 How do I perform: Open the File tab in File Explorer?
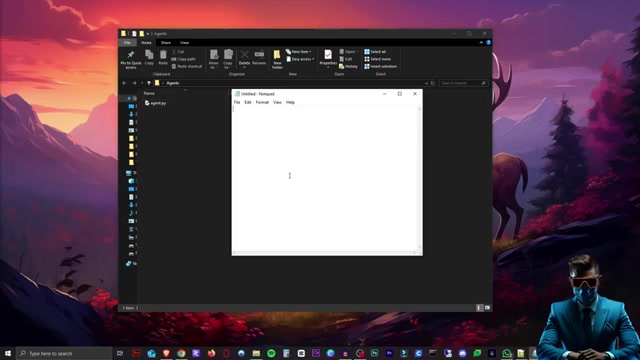pyautogui.click(x=127, y=42)
